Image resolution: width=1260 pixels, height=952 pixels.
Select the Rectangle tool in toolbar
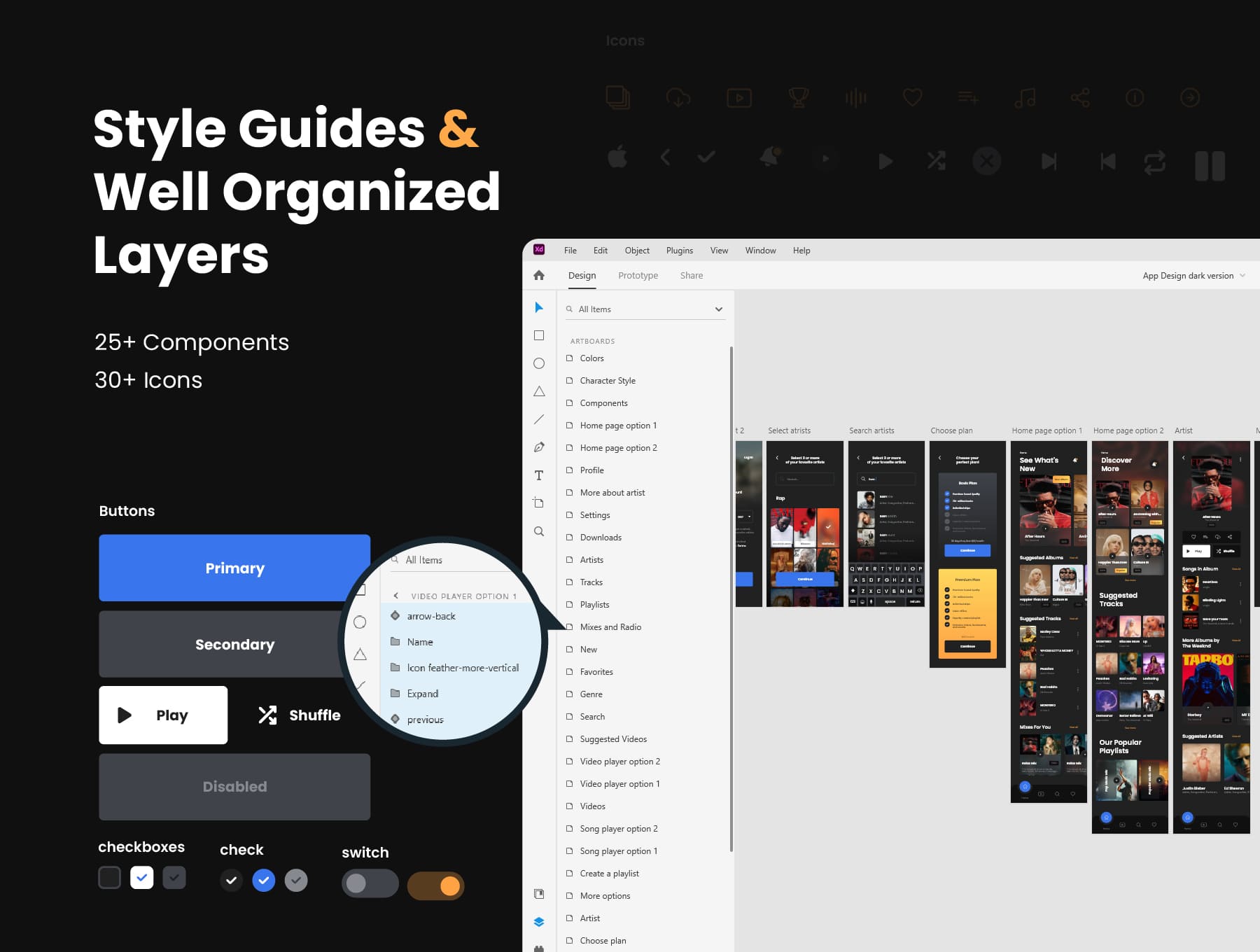(538, 335)
